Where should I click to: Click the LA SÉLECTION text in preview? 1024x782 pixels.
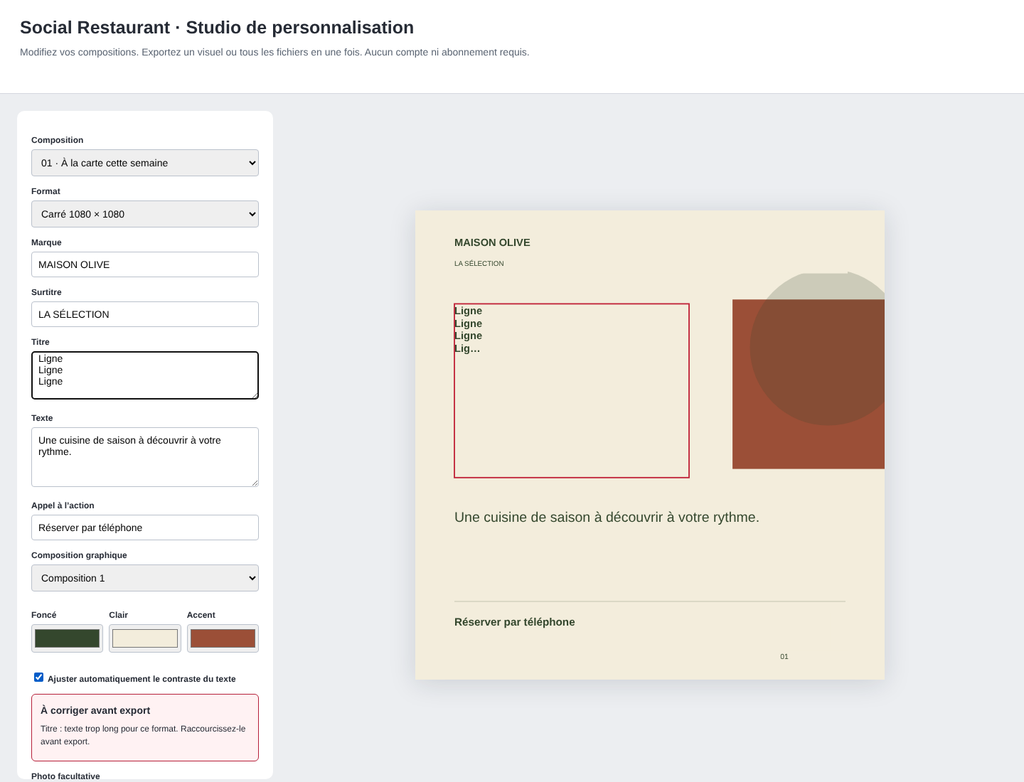click(479, 263)
